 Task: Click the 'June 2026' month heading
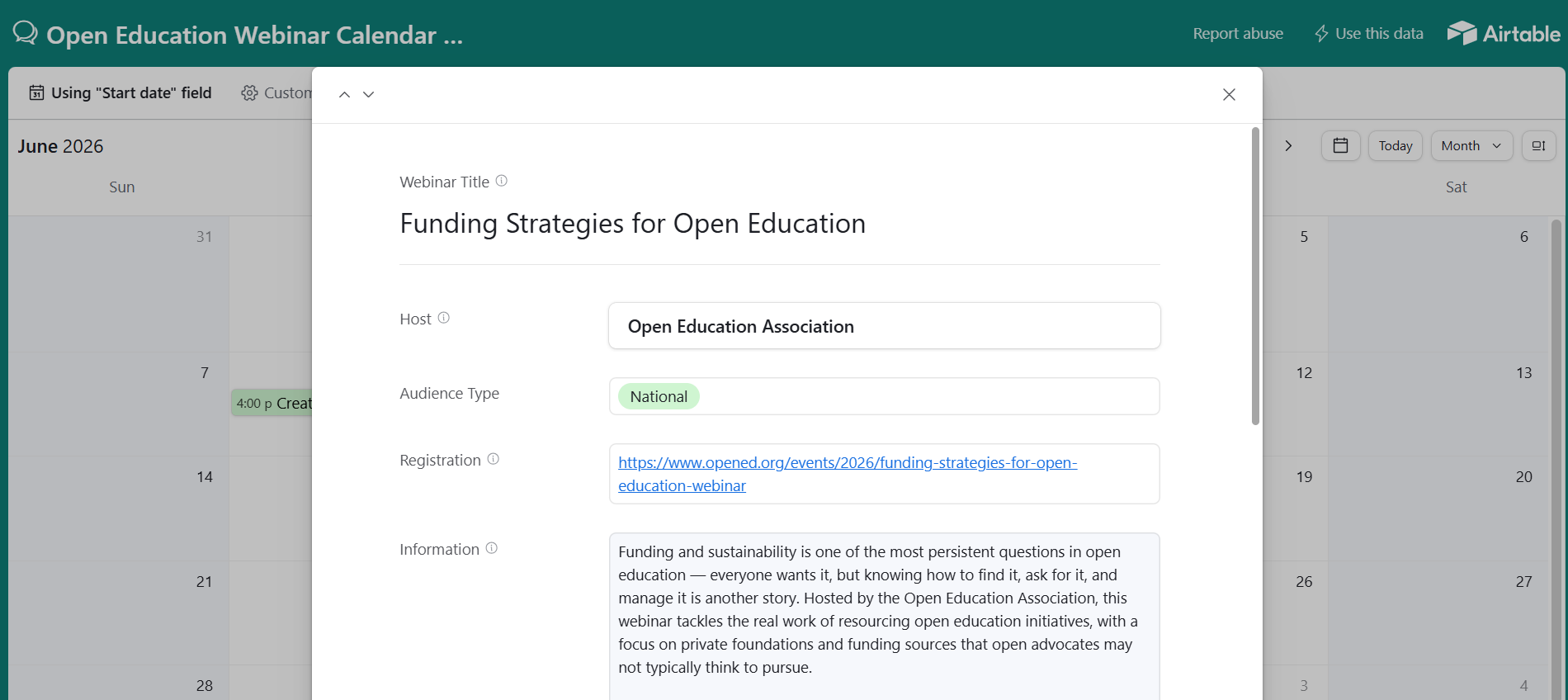60,146
